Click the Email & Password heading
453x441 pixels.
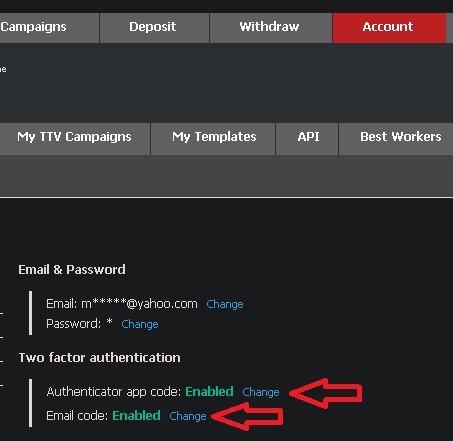72,269
